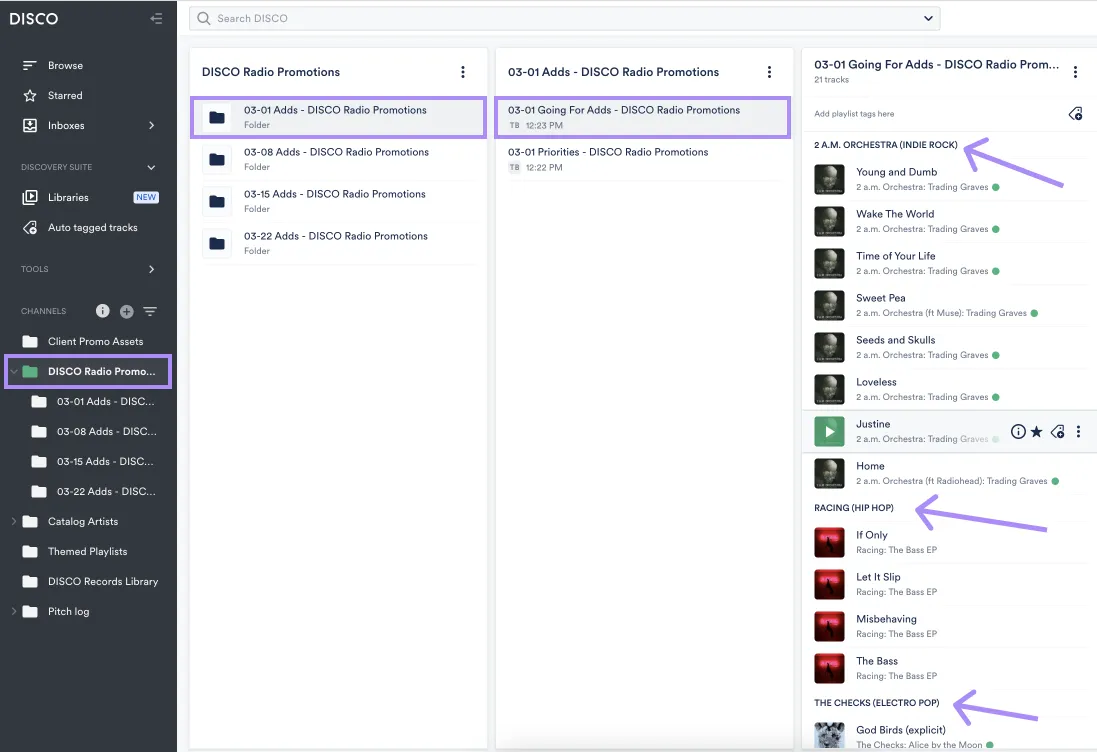The height and width of the screenshot is (752, 1097).
Task: Open the DISCO Radio Promotions three-dot menu
Action: point(462,71)
